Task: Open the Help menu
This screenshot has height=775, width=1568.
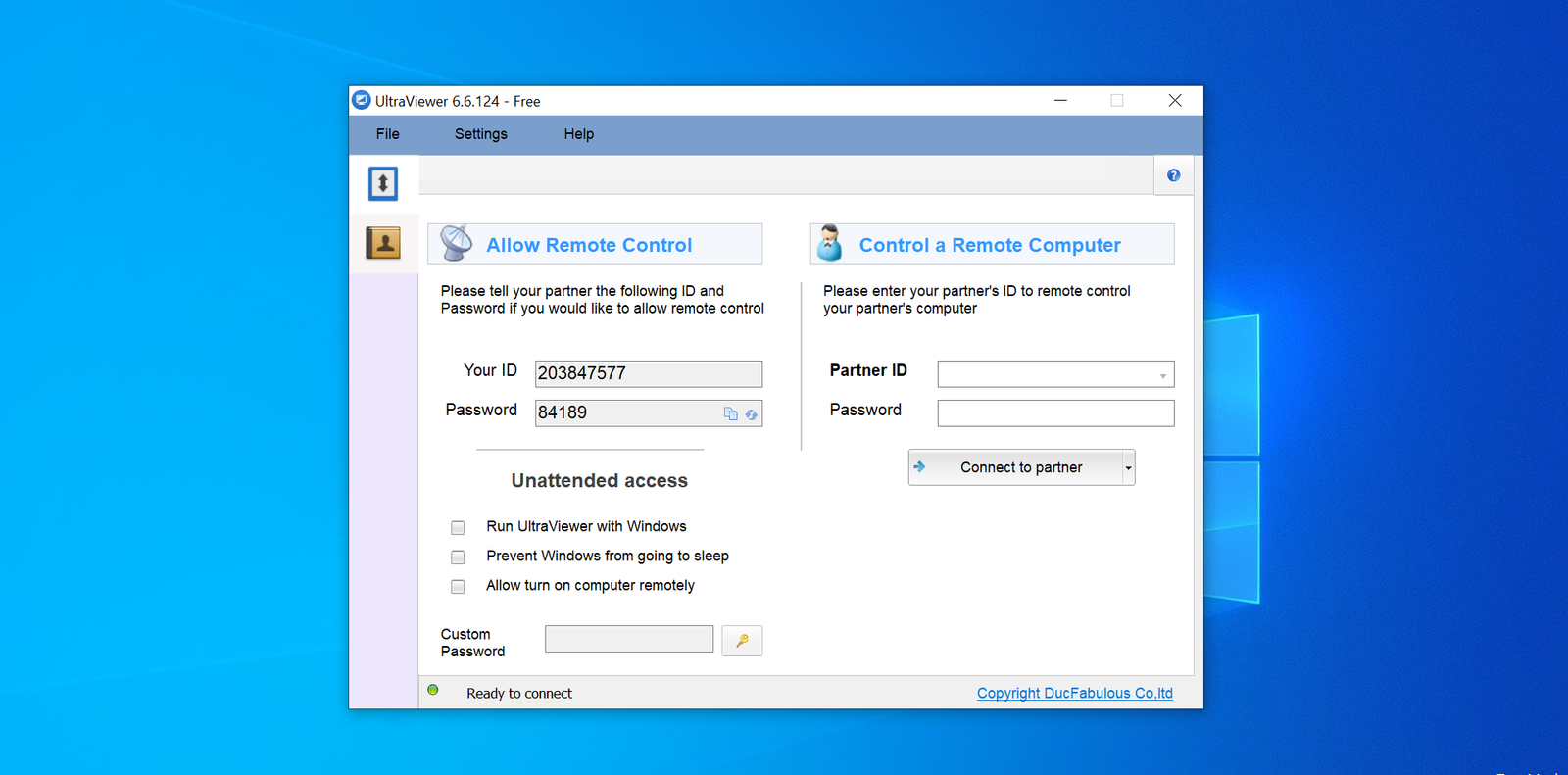Action: [x=578, y=134]
